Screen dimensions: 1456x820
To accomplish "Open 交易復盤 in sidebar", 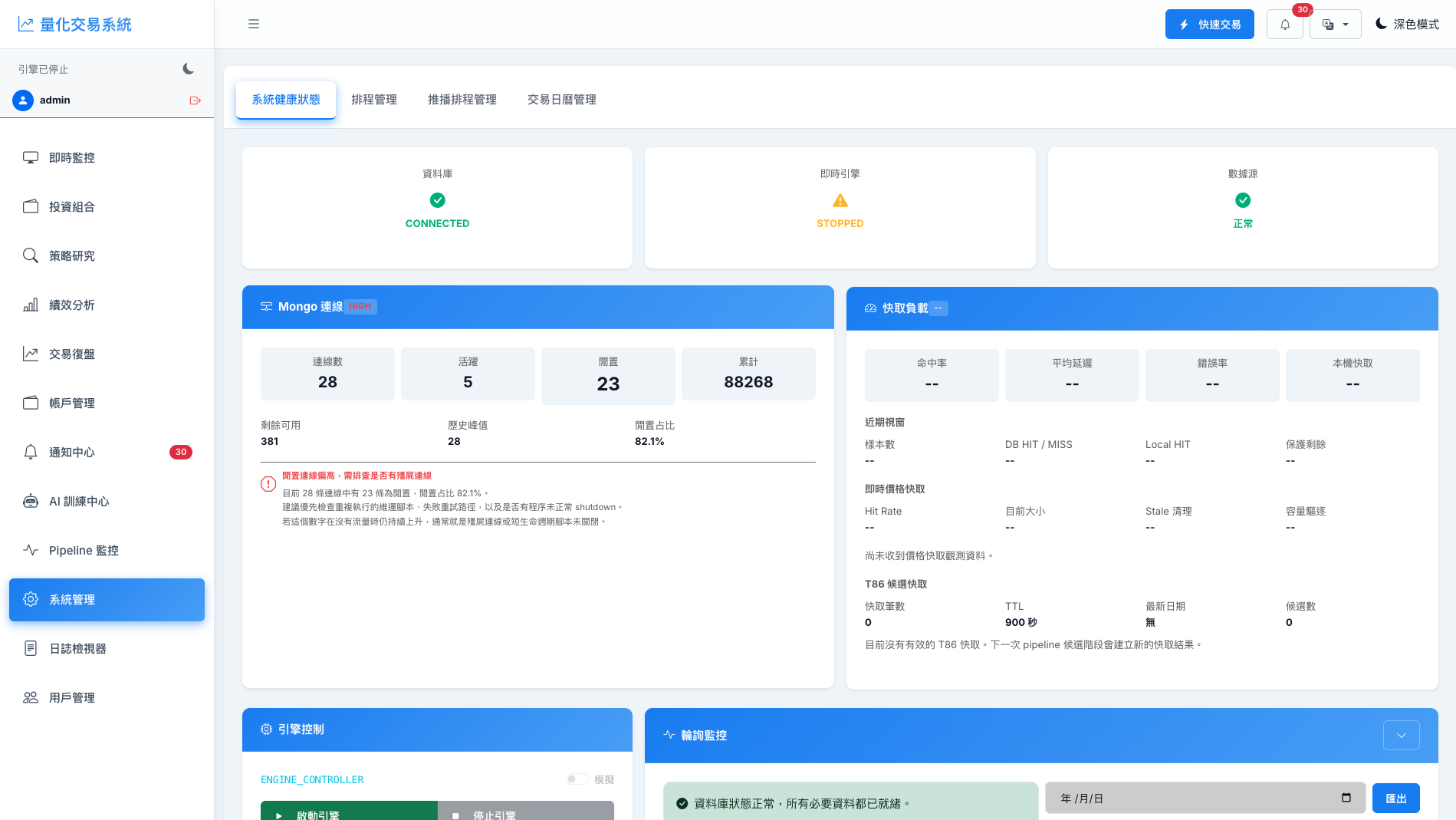I will point(107,354).
